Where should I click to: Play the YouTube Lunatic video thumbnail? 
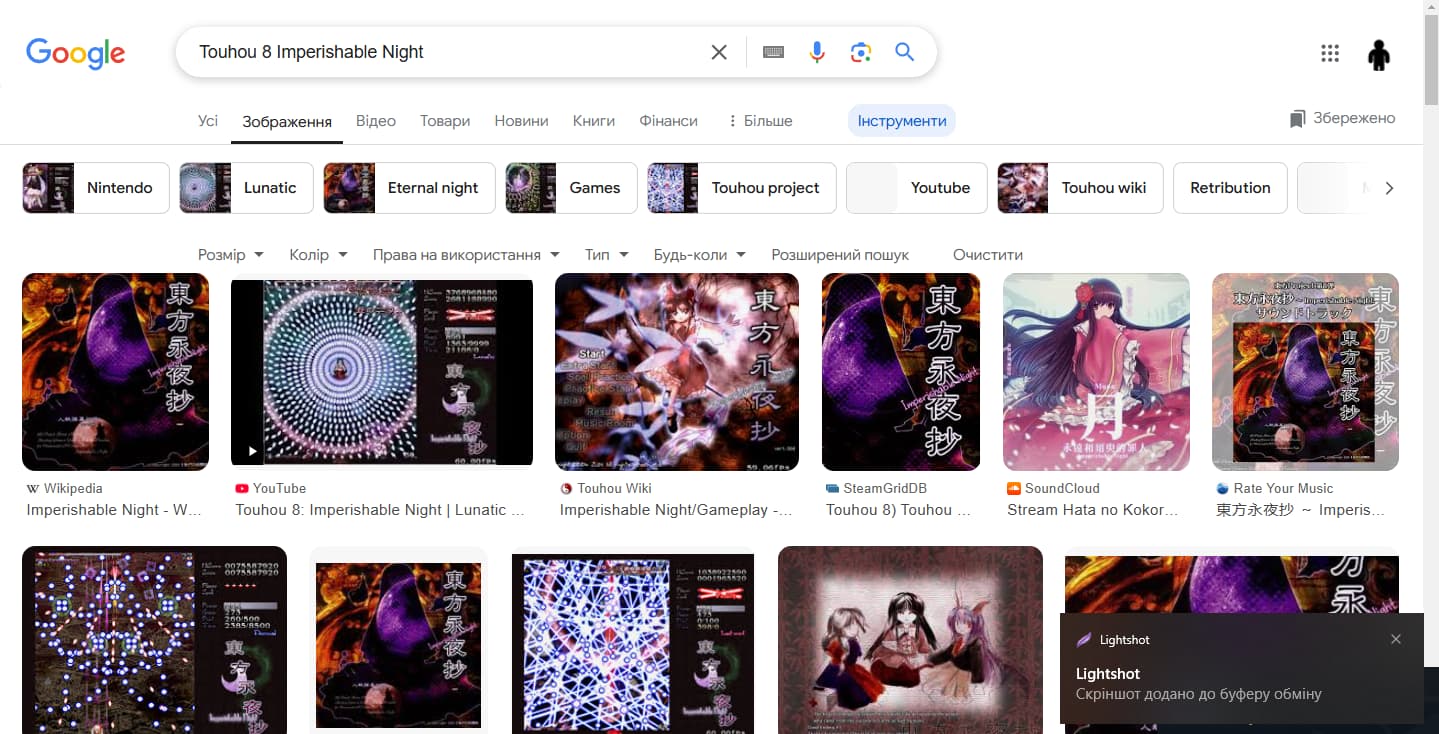[382, 372]
